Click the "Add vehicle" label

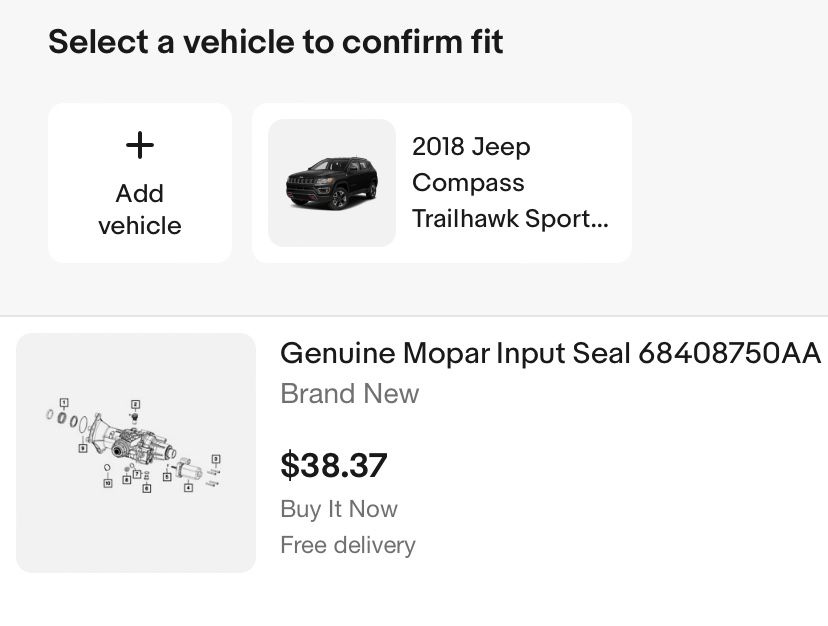(140, 209)
